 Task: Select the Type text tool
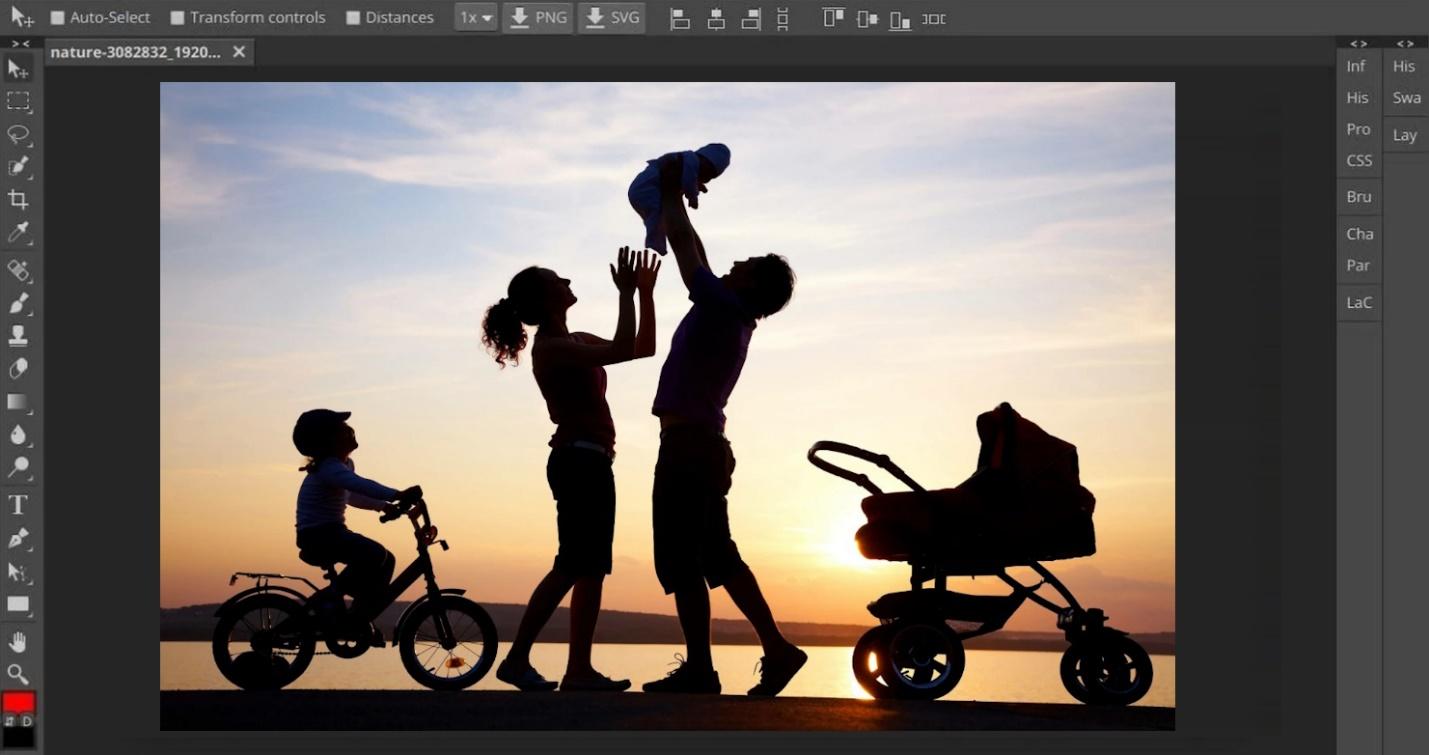tap(18, 505)
